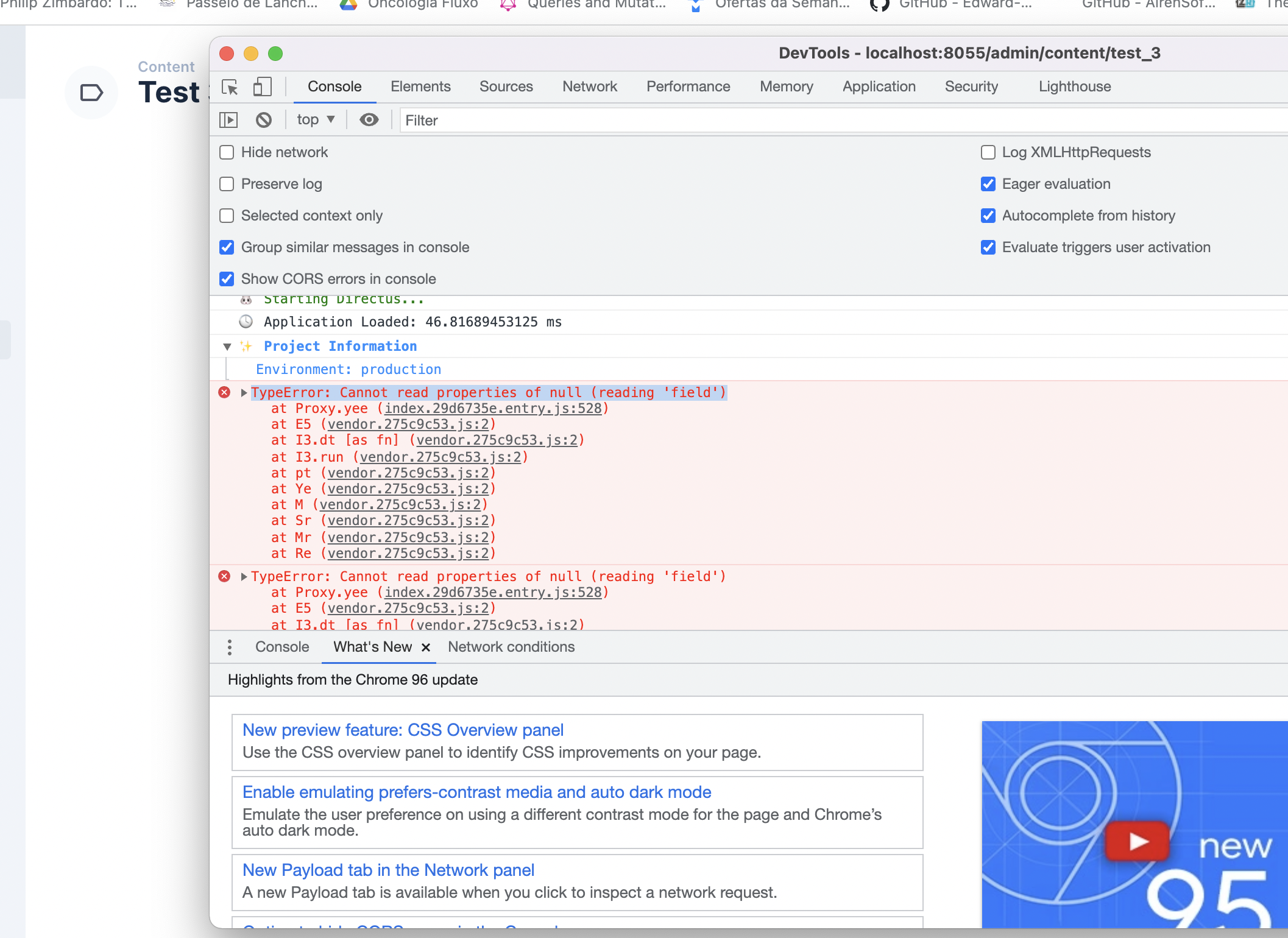The image size is (1288, 938).
Task: Show the console sidebar icon
Action: click(x=228, y=120)
